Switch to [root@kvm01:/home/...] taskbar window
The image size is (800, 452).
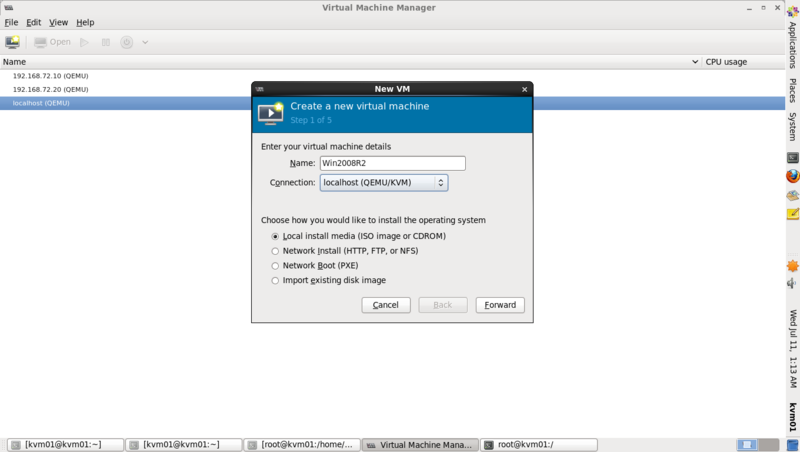(x=302, y=445)
